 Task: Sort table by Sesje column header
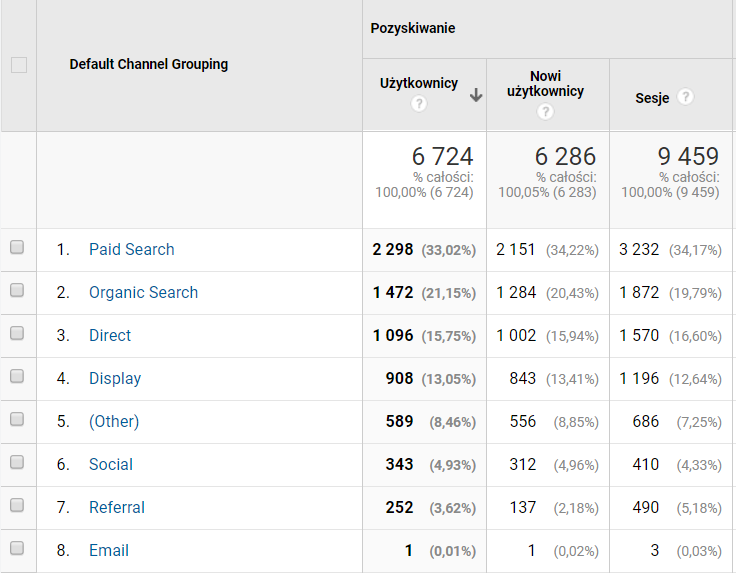click(652, 98)
